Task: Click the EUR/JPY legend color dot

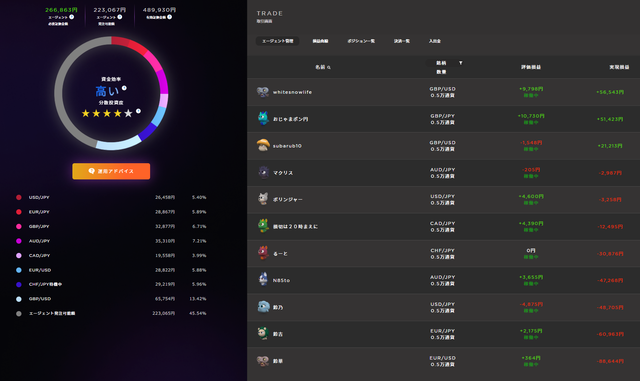Action: point(19,212)
